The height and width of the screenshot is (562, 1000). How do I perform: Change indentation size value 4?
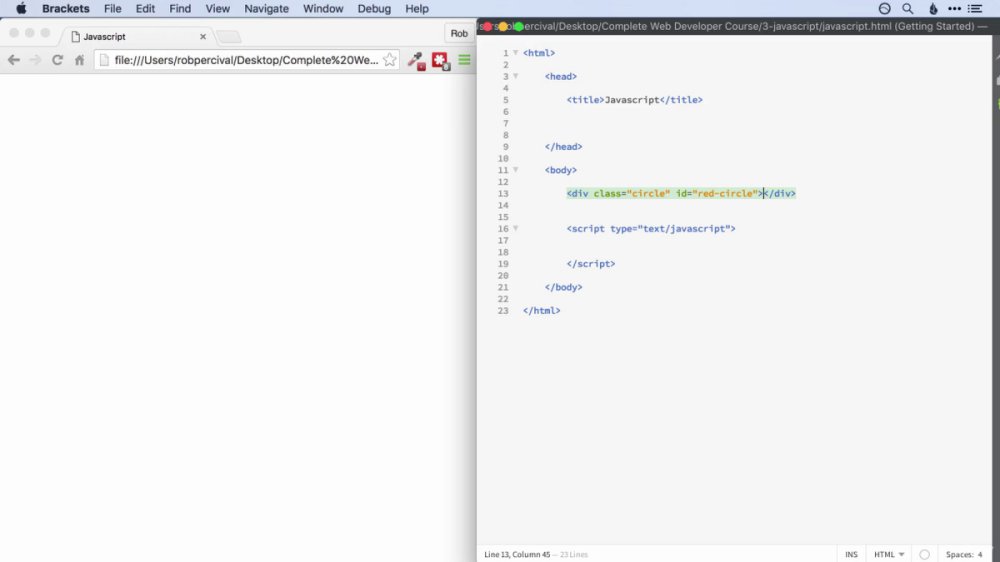coord(980,554)
